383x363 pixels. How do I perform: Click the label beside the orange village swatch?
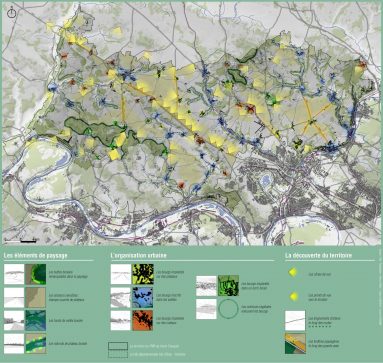click(170, 320)
